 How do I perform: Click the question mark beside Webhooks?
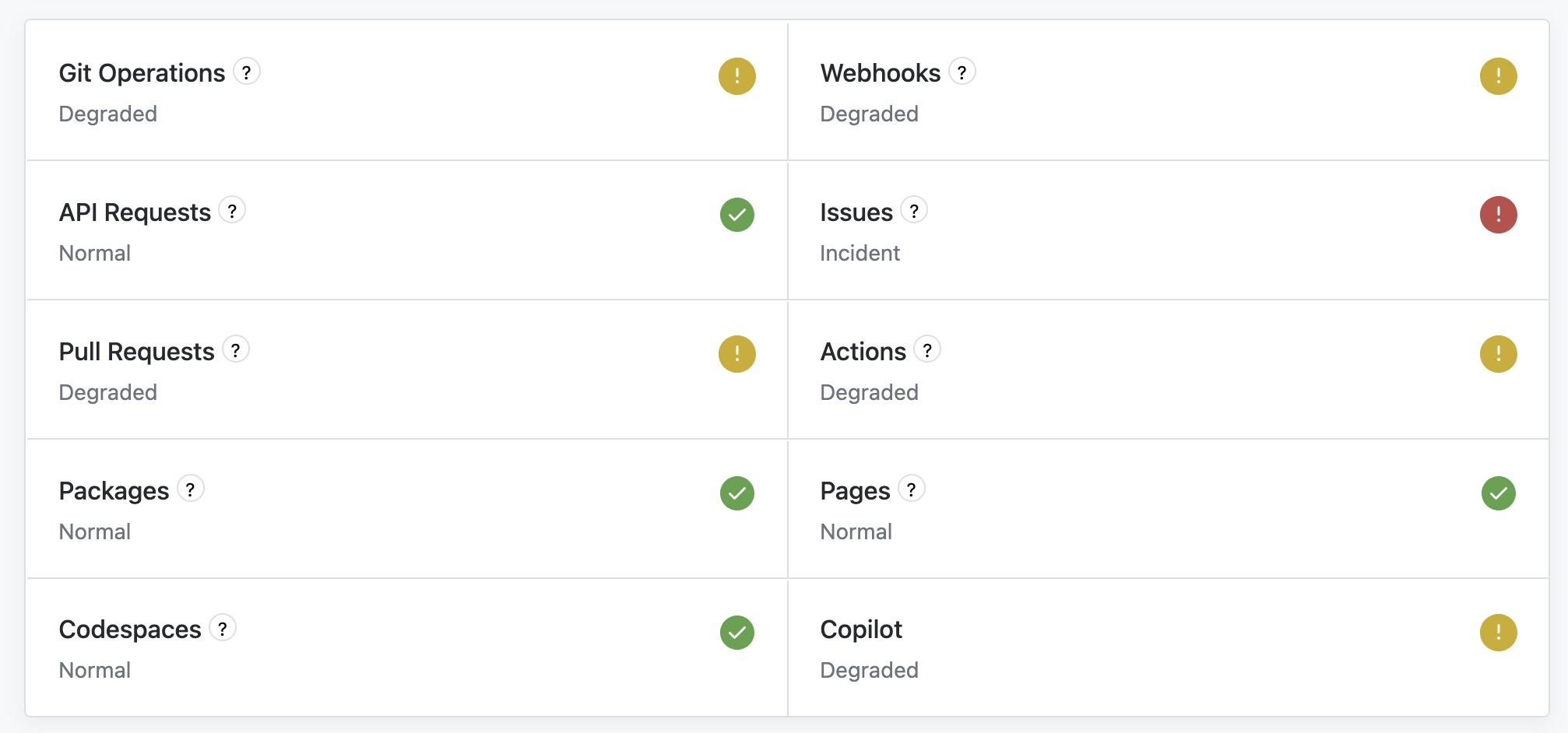tap(962, 72)
